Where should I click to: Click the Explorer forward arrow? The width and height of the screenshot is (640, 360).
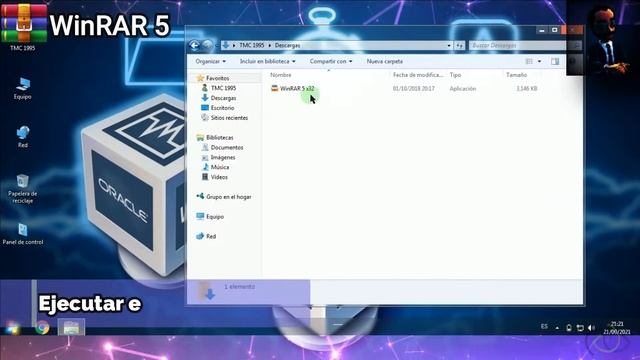(x=207, y=45)
